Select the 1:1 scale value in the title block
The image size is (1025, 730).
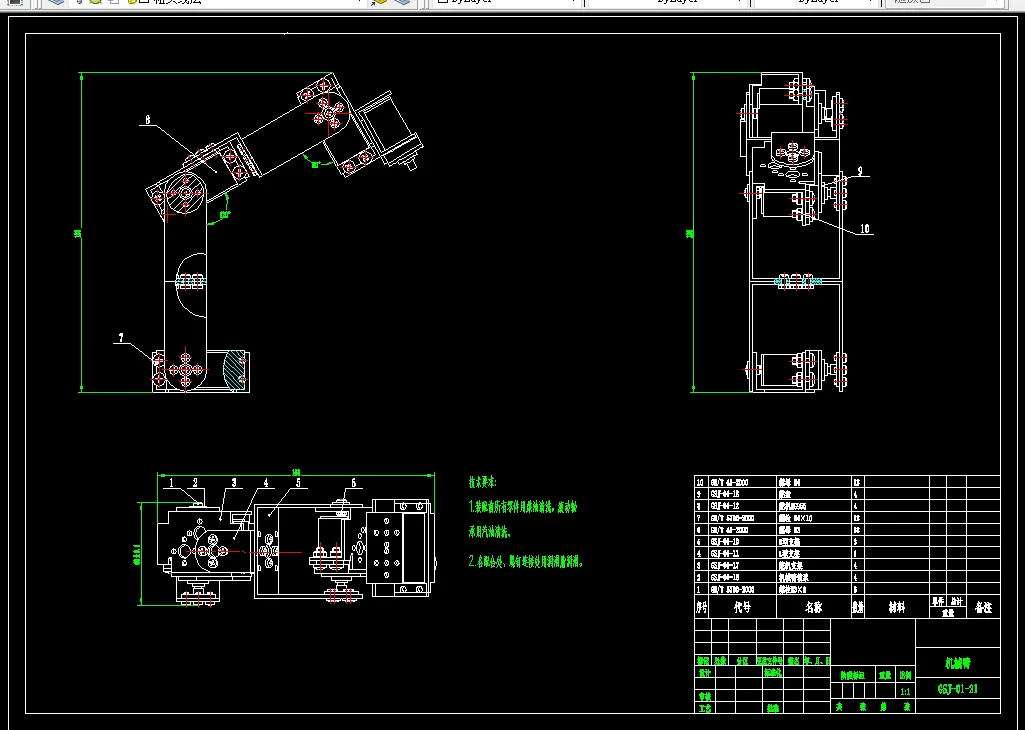coord(905,691)
